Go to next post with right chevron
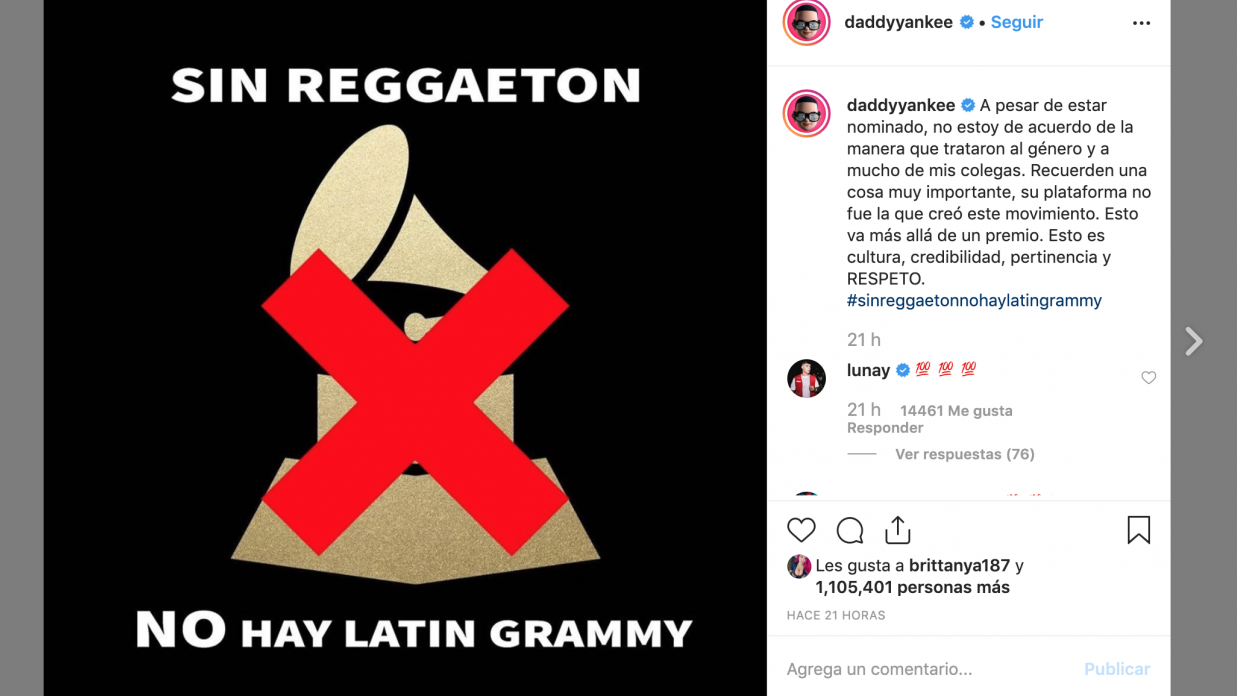 (x=1194, y=342)
